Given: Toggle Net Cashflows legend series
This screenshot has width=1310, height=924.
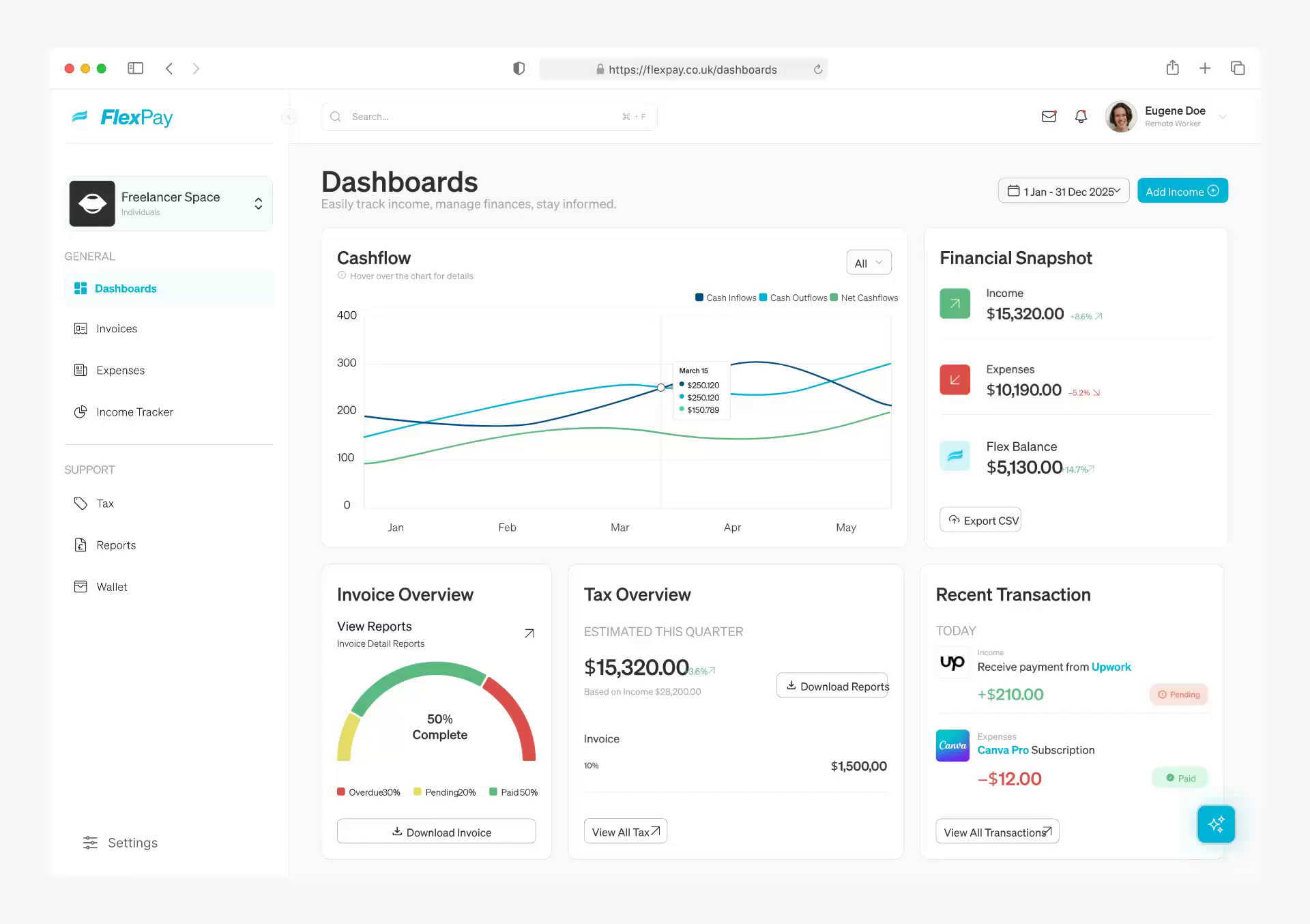Looking at the screenshot, I should point(864,298).
